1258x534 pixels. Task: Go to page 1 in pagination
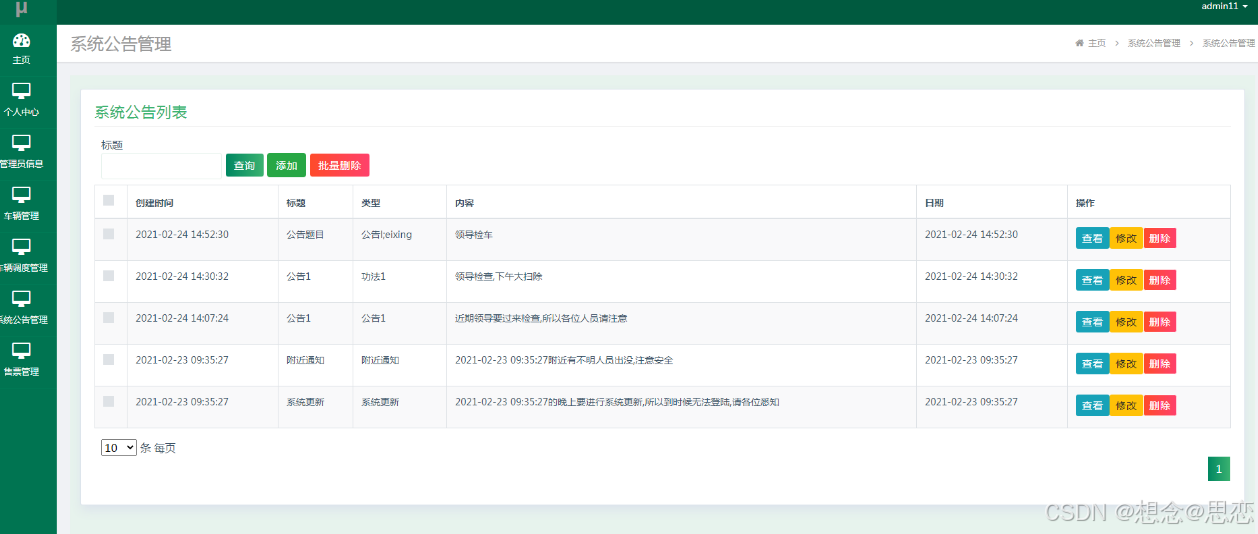[x=1218, y=469]
